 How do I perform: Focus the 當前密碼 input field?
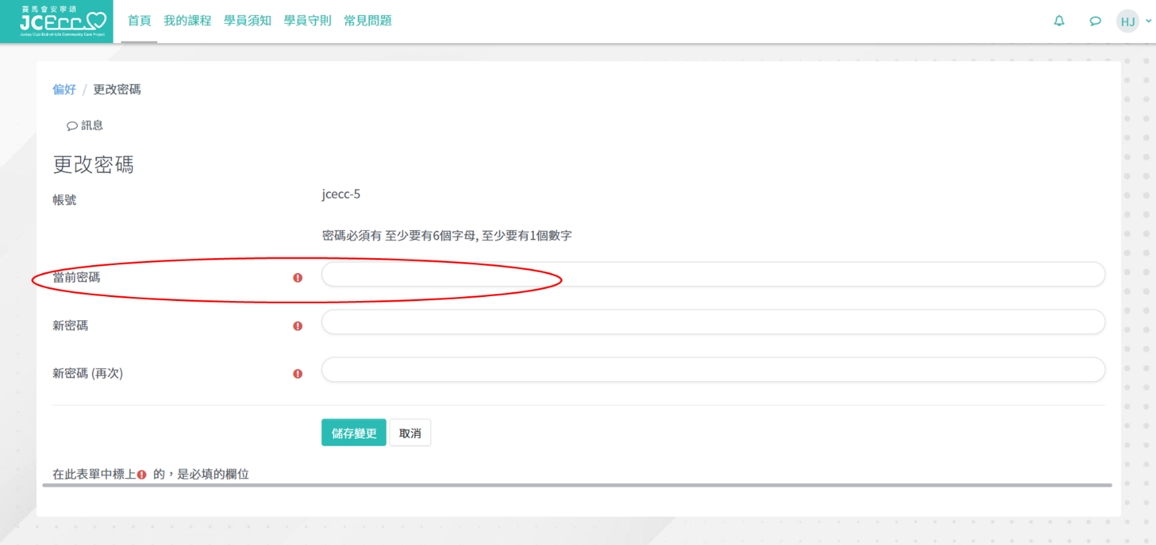(712, 274)
